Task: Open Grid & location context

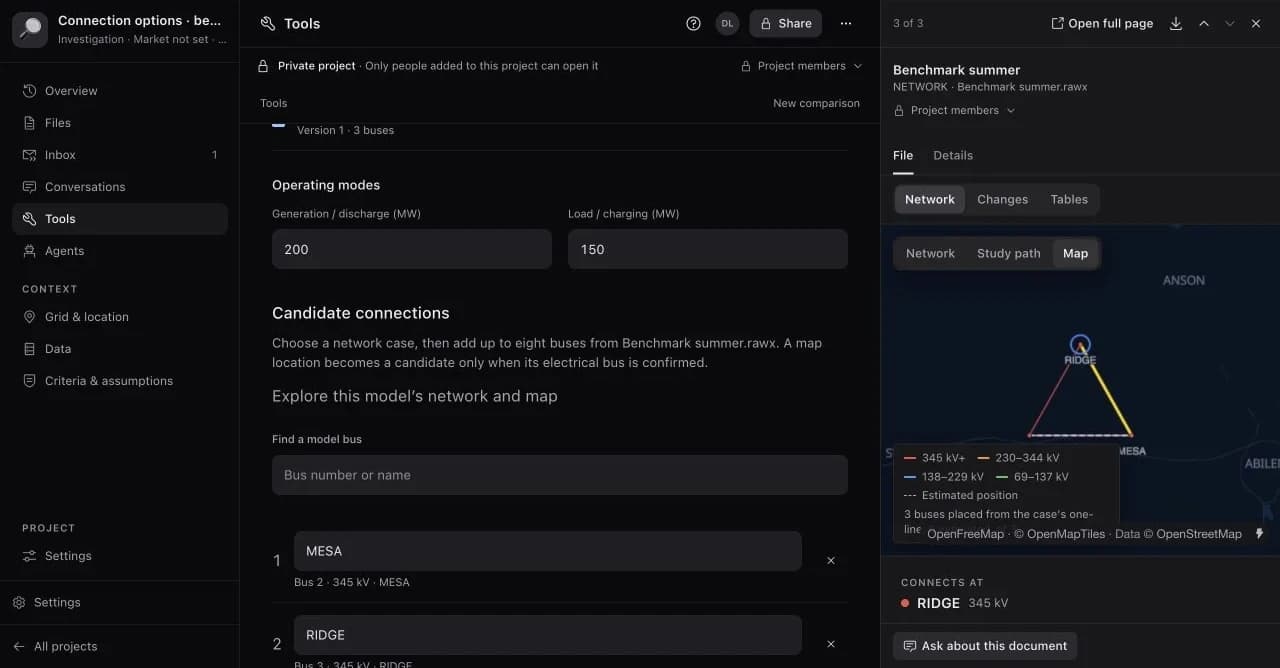Action: point(120,317)
